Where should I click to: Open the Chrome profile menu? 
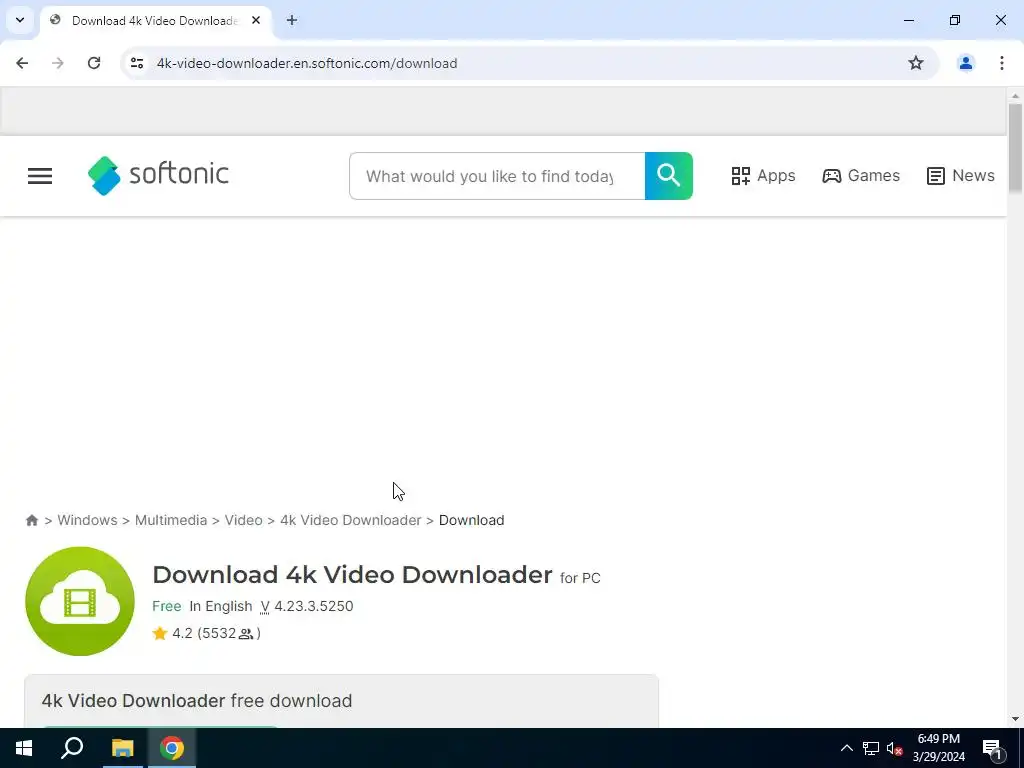coord(965,63)
